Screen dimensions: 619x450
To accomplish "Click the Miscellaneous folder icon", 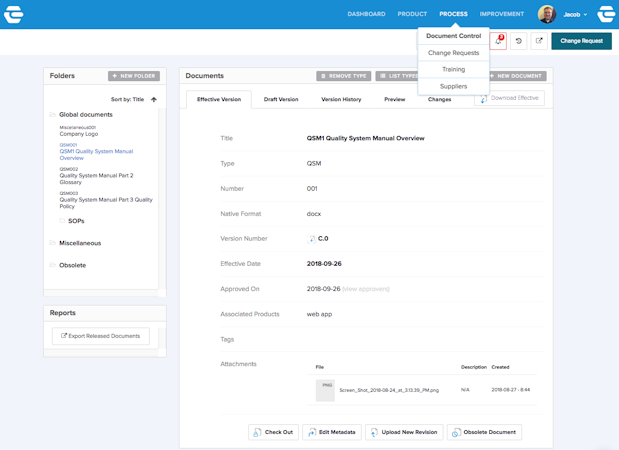I will [x=52, y=243].
